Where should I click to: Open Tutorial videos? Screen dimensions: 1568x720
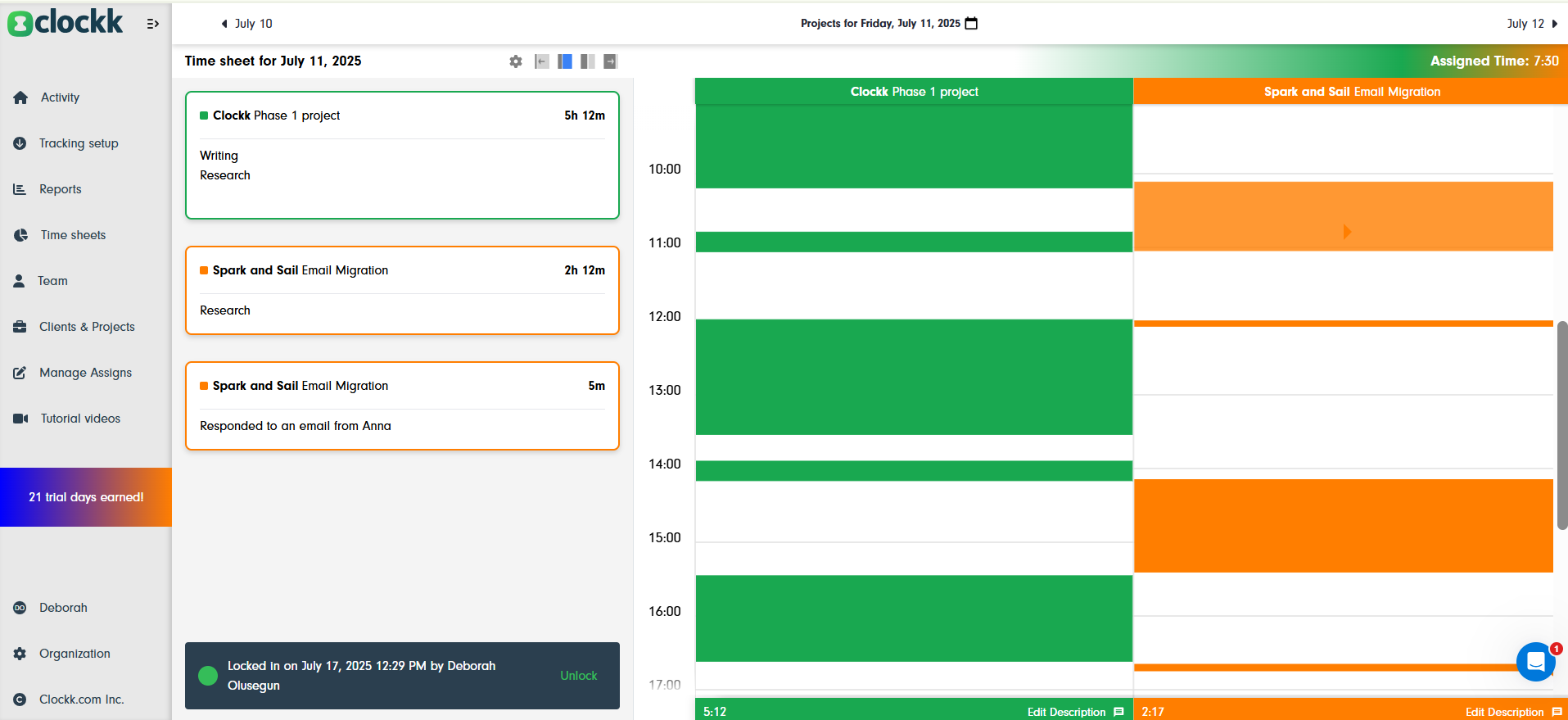tap(80, 419)
